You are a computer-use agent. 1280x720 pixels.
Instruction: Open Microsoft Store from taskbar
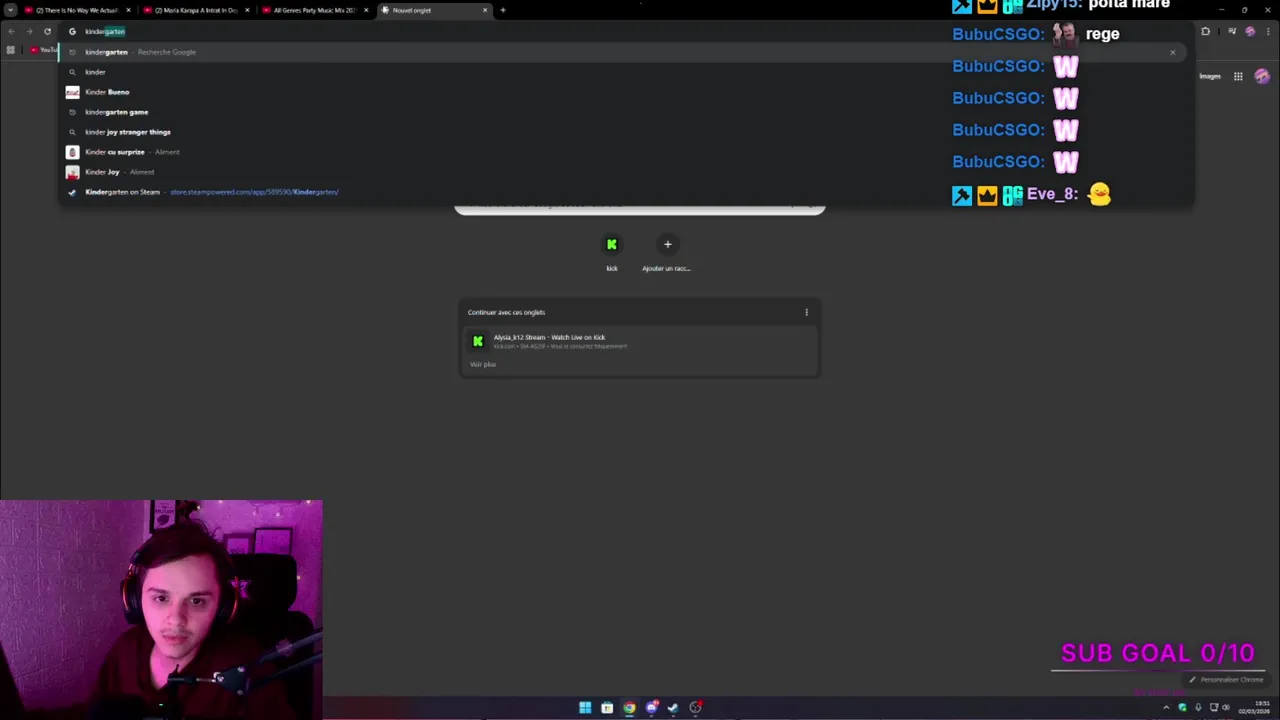coord(607,708)
